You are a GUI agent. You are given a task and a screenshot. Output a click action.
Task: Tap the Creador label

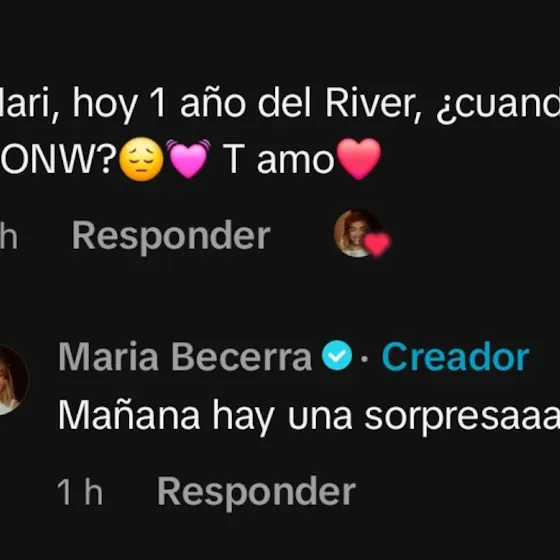(455, 357)
